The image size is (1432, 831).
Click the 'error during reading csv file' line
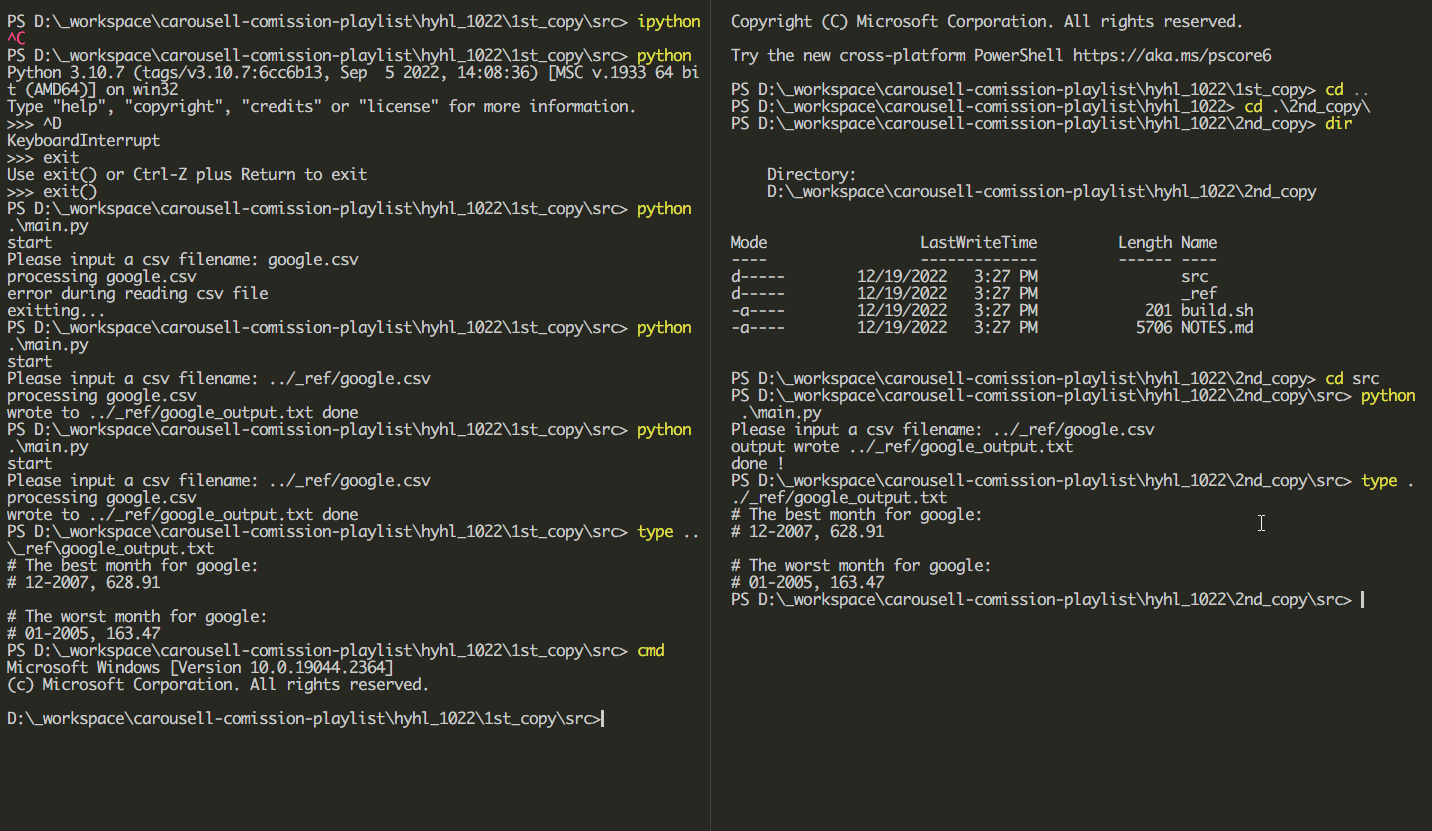click(x=138, y=294)
